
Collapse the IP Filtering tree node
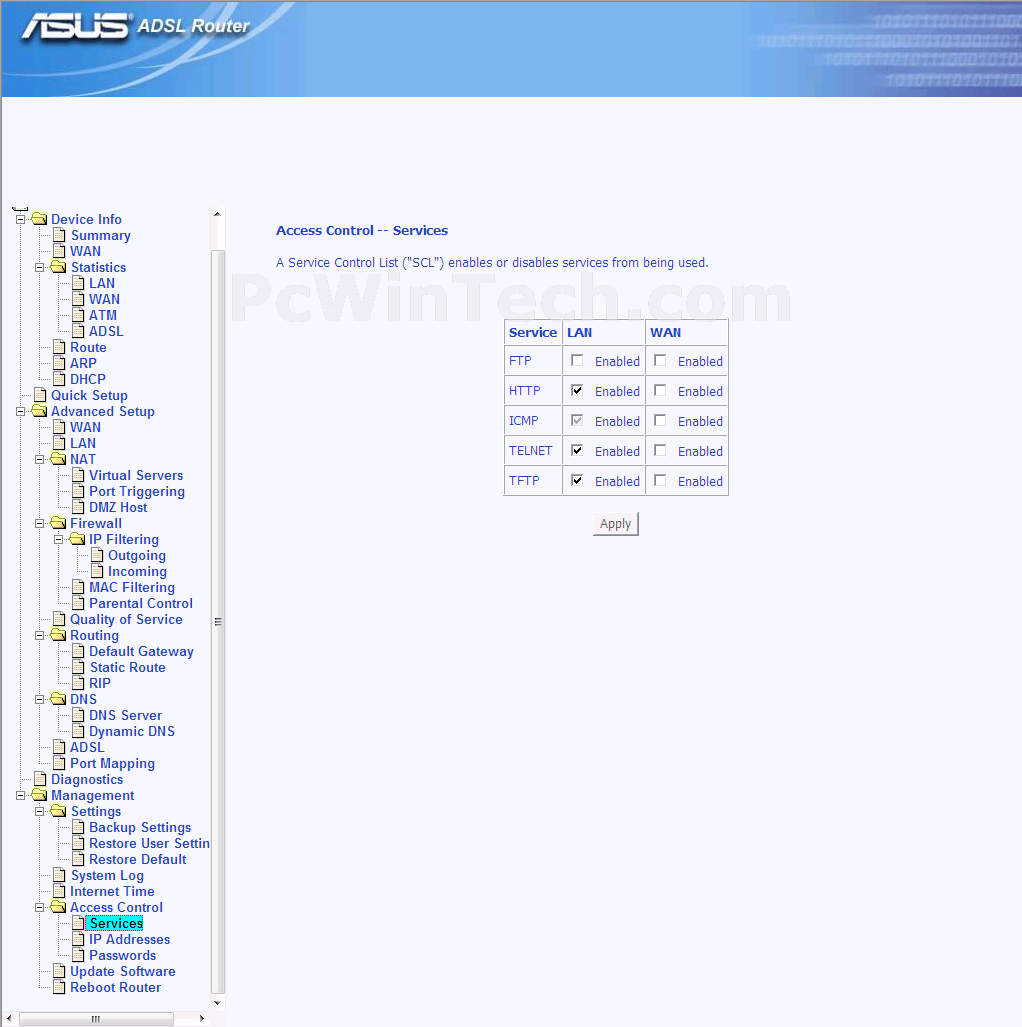click(x=58, y=539)
